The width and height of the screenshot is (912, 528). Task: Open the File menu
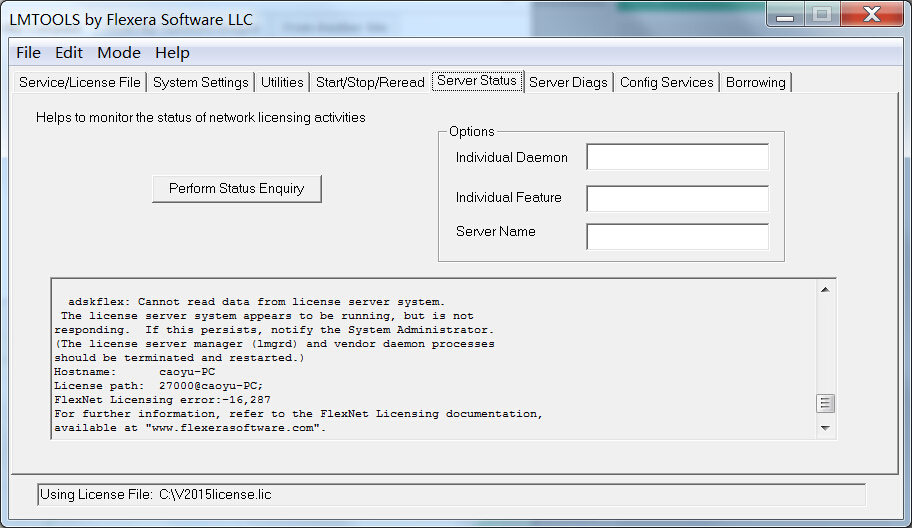(28, 53)
